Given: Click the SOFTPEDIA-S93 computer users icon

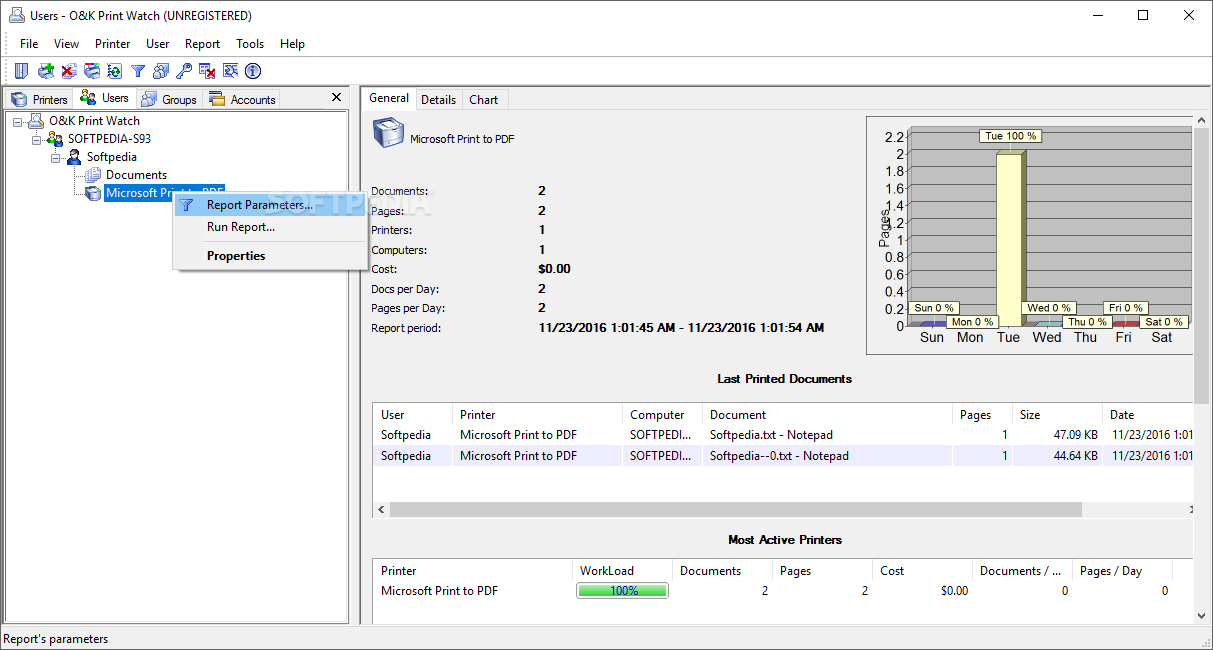Looking at the screenshot, I should 55,139.
